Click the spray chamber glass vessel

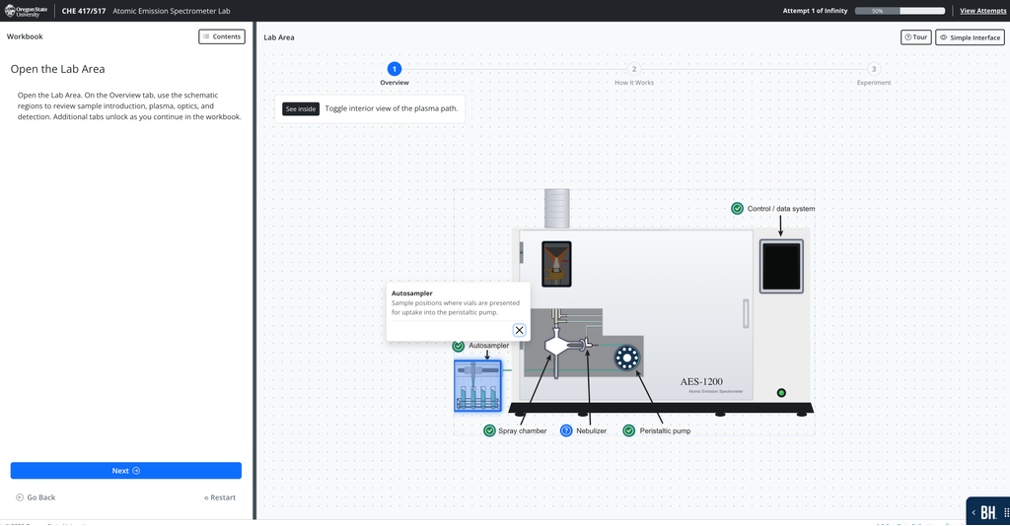click(556, 346)
